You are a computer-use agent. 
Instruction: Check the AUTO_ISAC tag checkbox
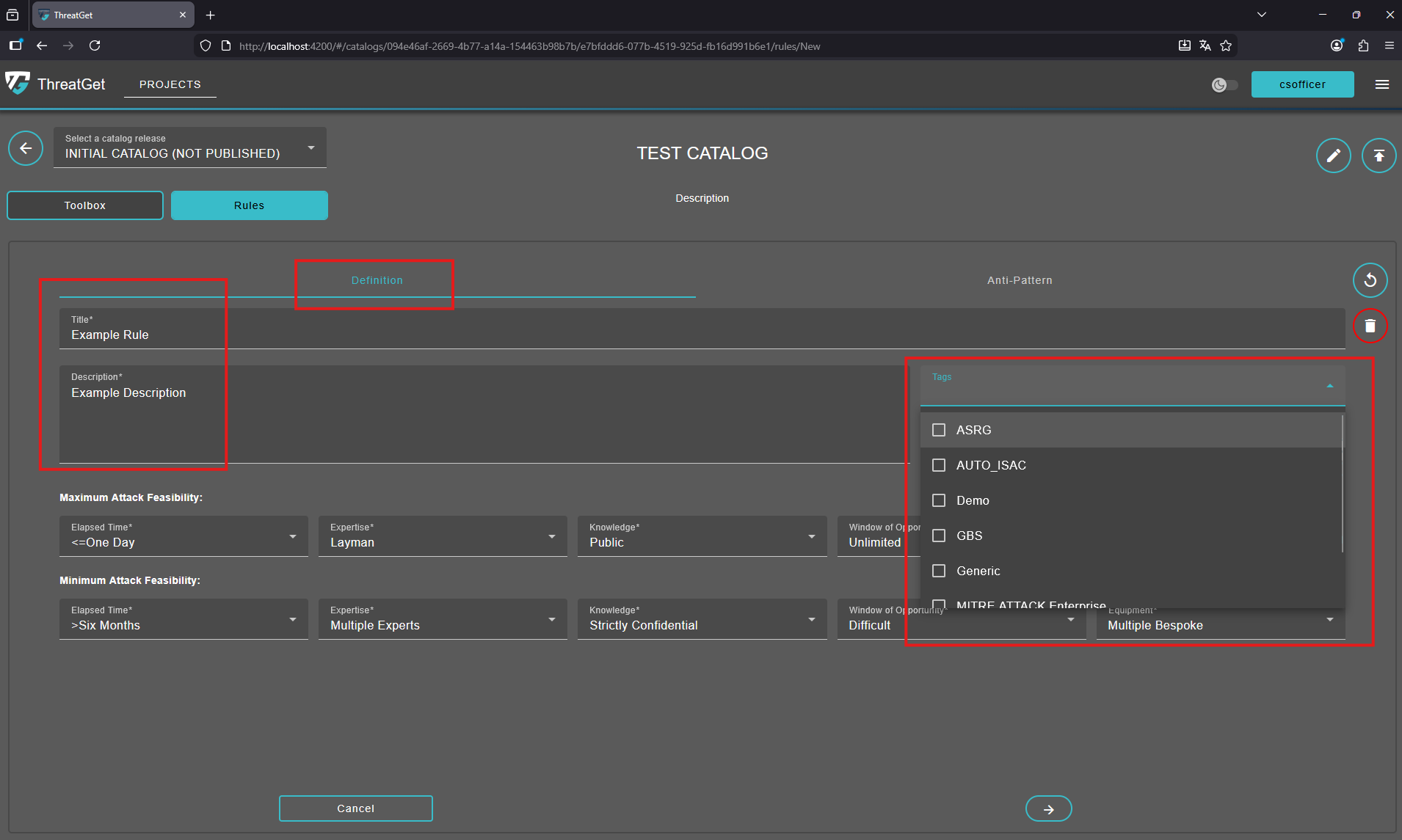pyautogui.click(x=939, y=465)
